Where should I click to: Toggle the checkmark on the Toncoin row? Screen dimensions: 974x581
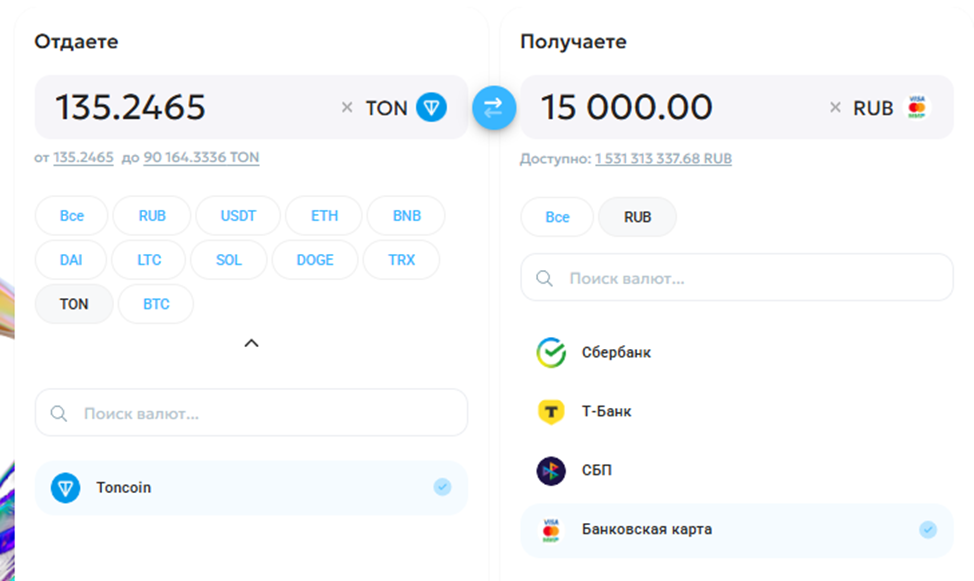[x=442, y=487]
